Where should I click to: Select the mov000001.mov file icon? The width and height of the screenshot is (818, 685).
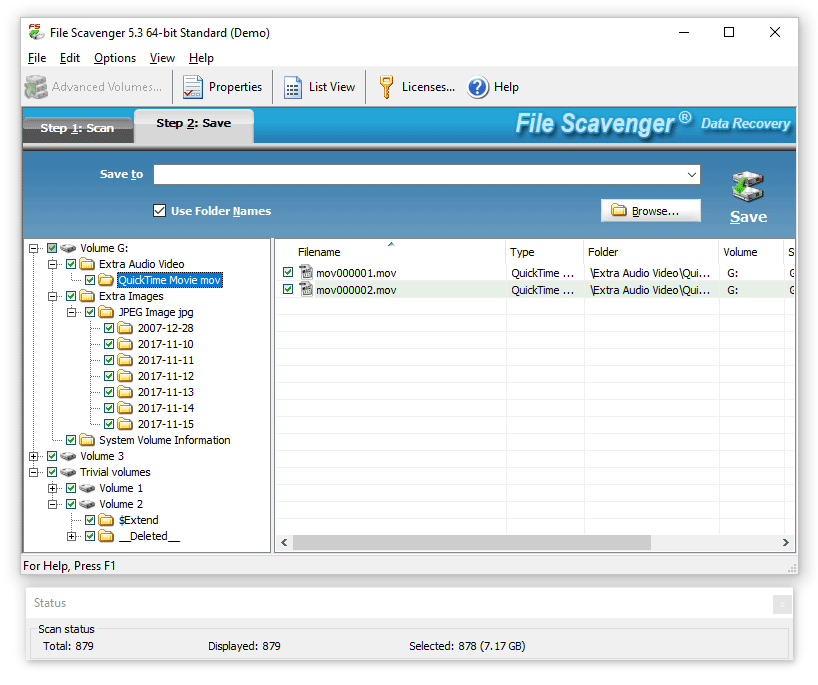[x=306, y=272]
